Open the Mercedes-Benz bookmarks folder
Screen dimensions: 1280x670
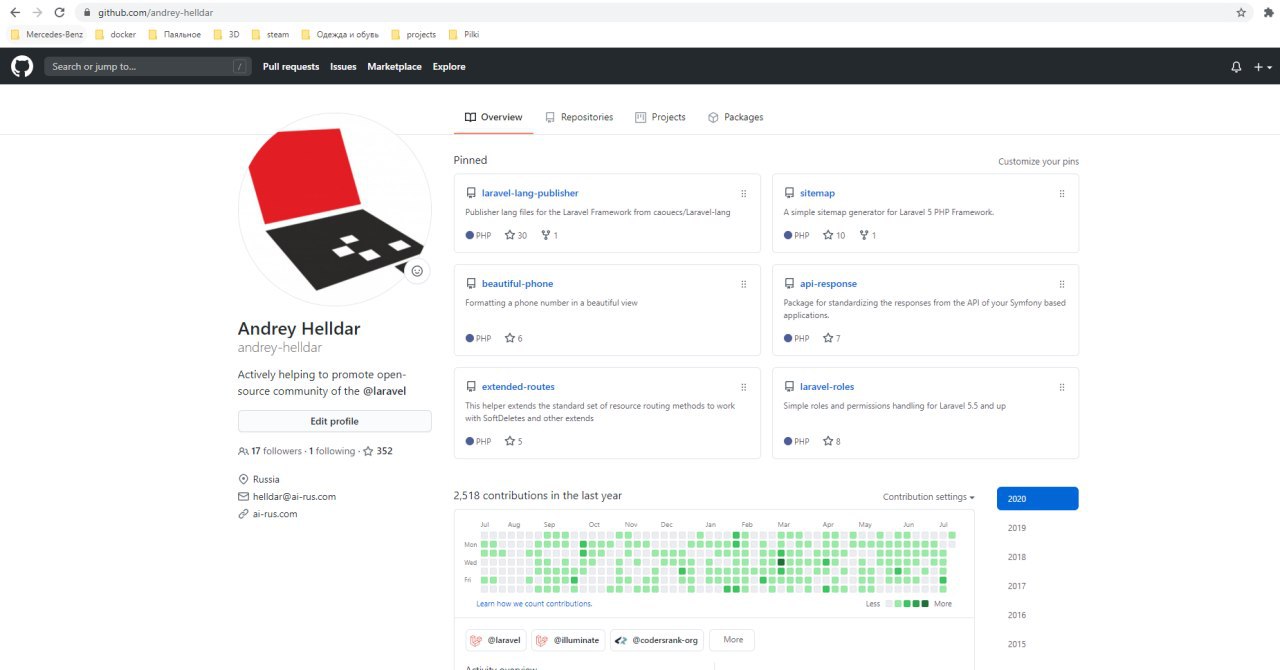(x=47, y=34)
